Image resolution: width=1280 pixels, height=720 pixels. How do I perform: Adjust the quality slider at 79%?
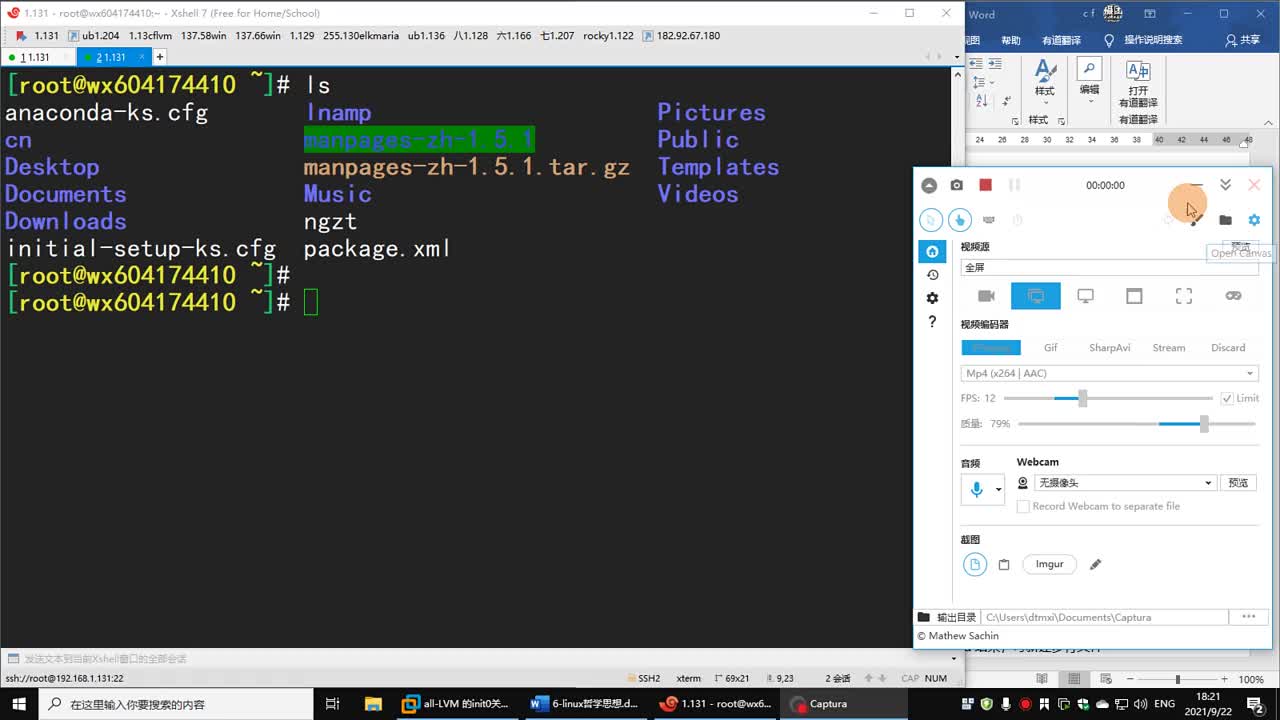point(1204,424)
